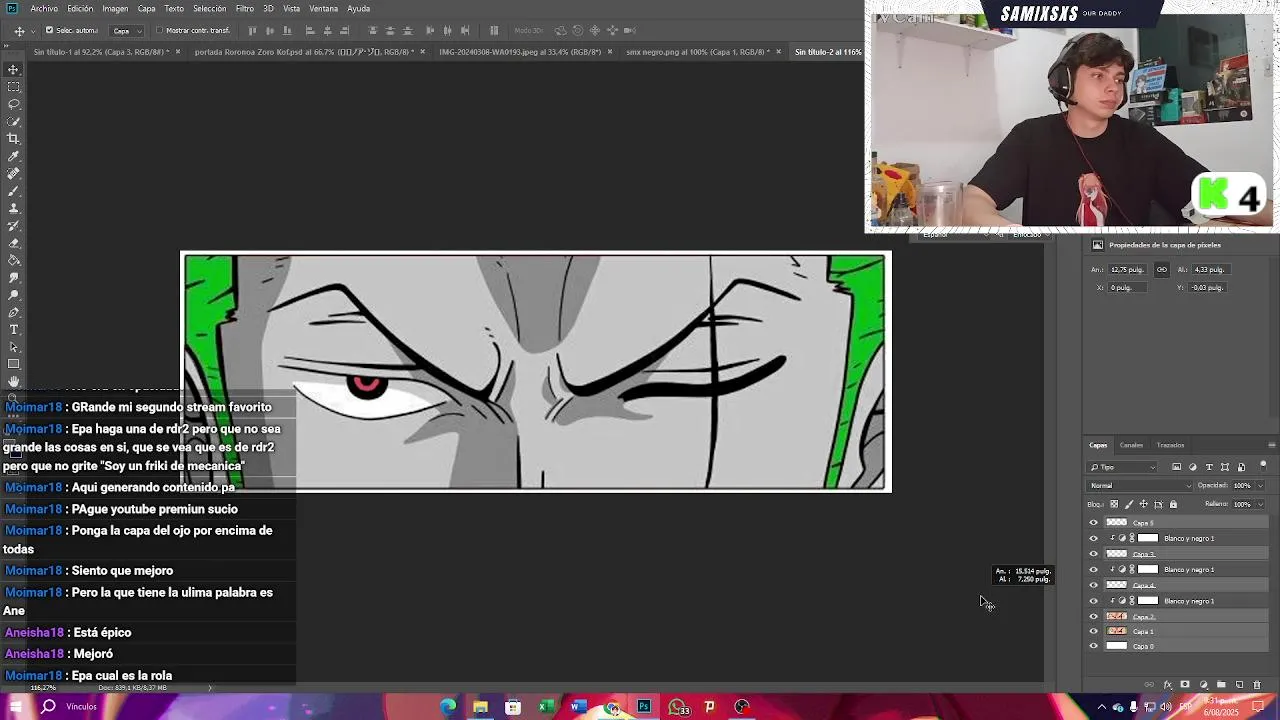Select the Crop tool
Screen dimensions: 1280x720
coord(13,139)
